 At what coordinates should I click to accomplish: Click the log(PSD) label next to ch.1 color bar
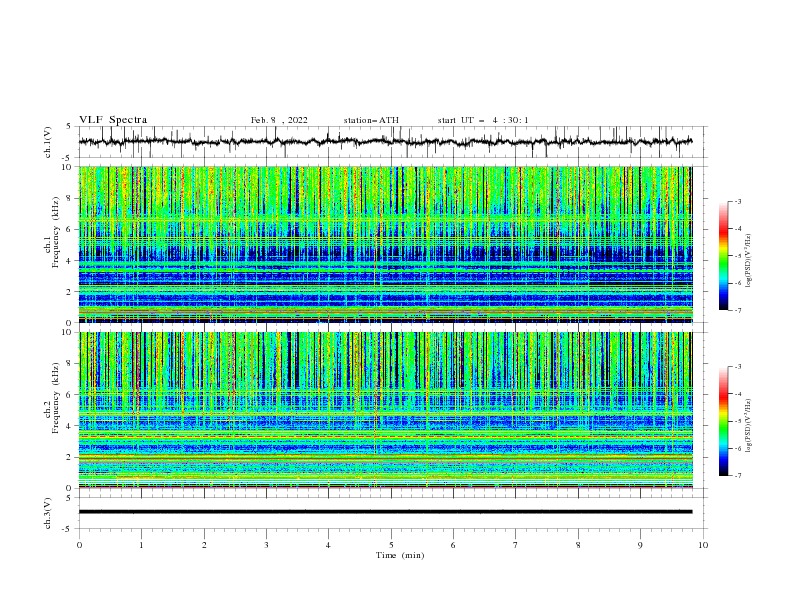749,261
